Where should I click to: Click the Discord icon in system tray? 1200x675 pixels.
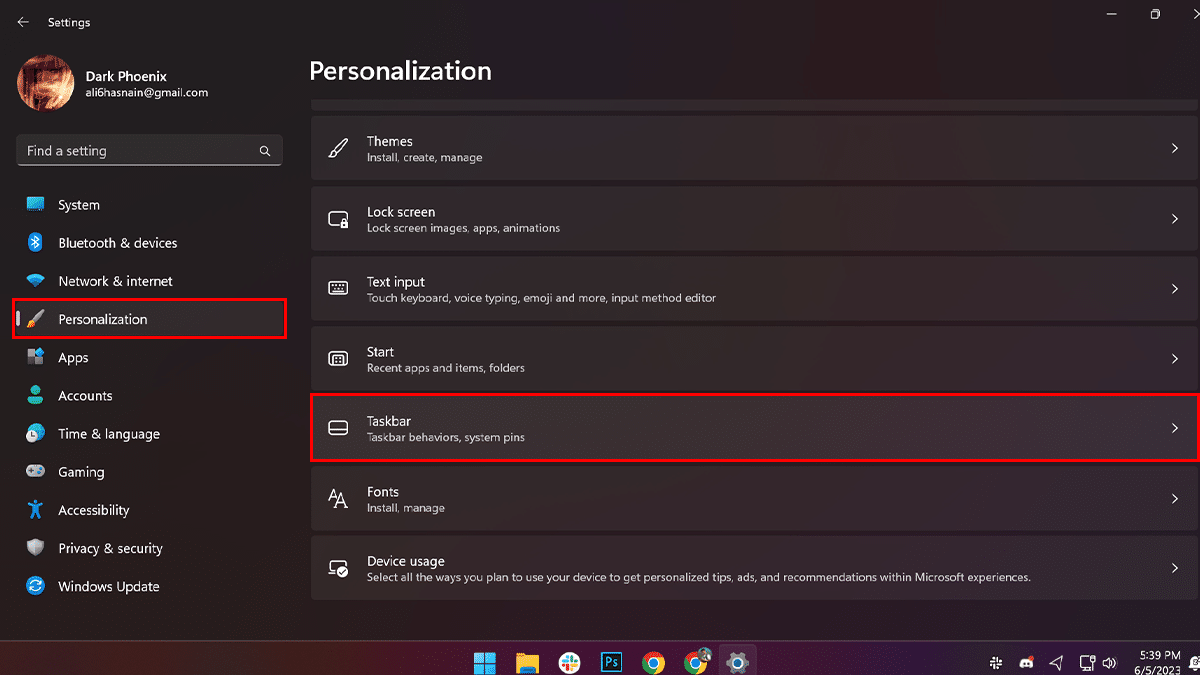coord(1026,663)
